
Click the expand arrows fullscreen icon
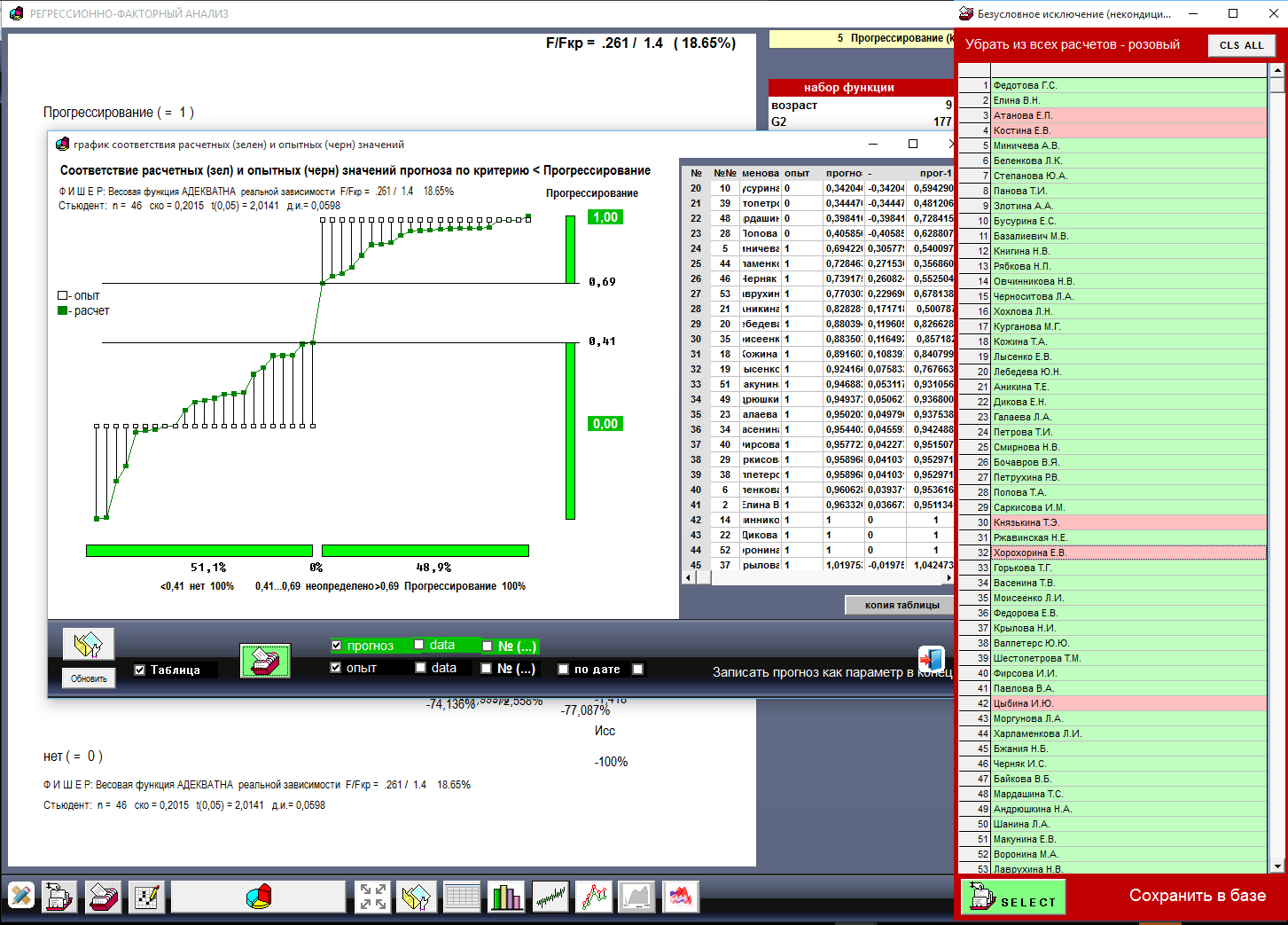click(x=372, y=897)
